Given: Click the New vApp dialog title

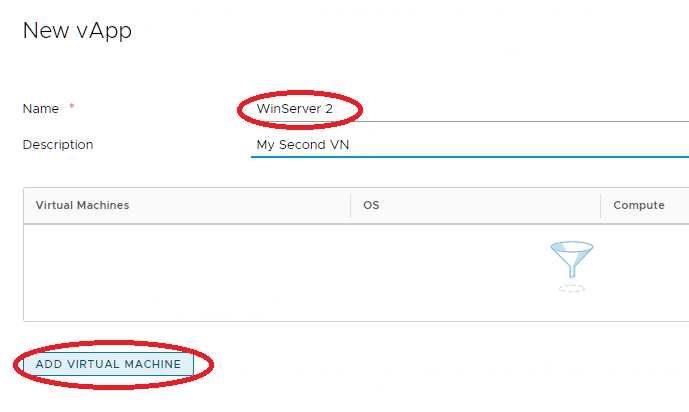Looking at the screenshot, I should [x=77, y=31].
